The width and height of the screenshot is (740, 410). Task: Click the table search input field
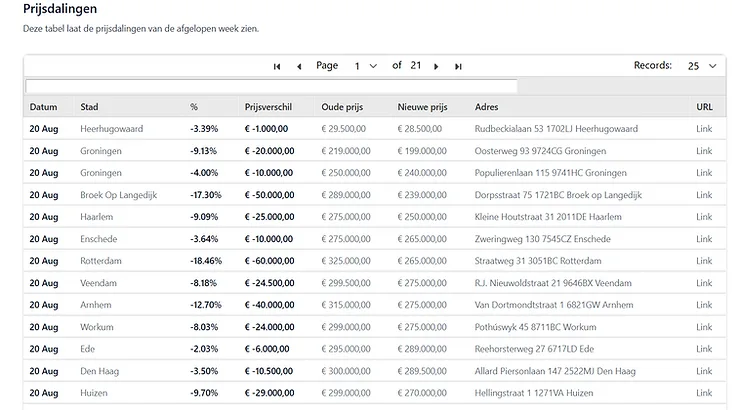point(271,86)
